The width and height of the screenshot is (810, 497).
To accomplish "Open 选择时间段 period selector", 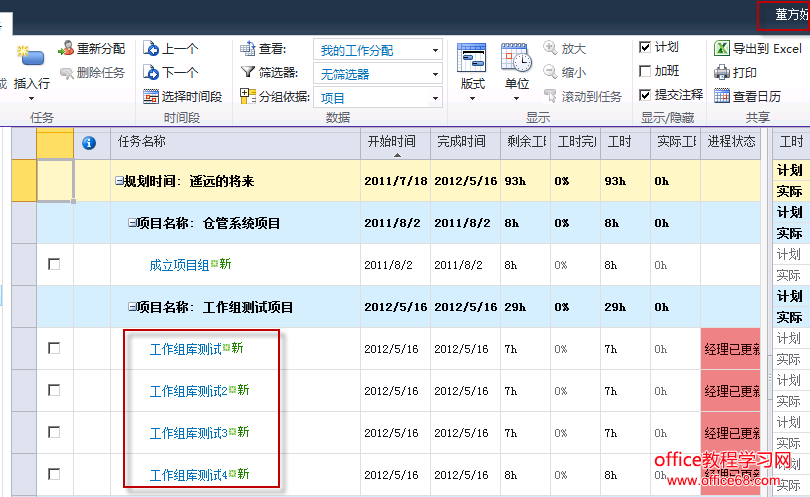I will coord(151,96).
